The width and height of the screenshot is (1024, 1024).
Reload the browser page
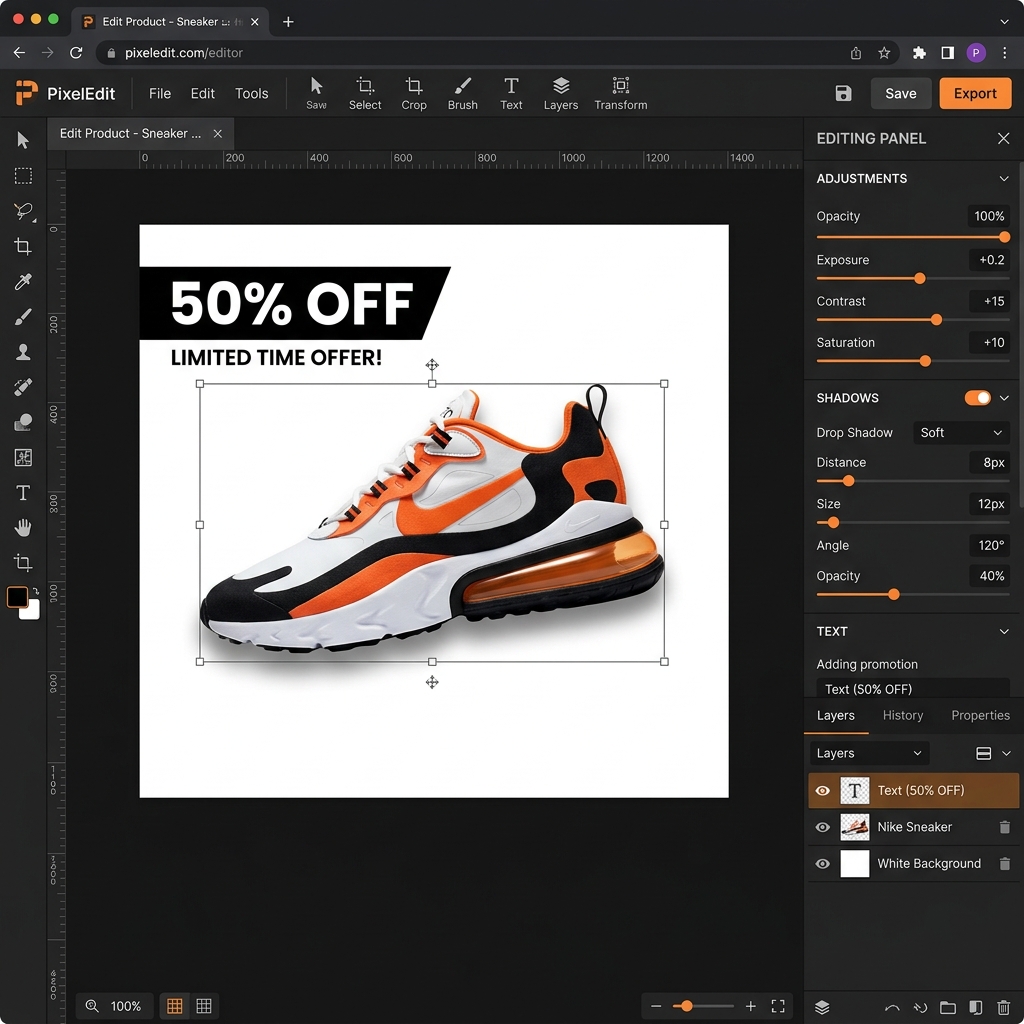tap(76, 53)
